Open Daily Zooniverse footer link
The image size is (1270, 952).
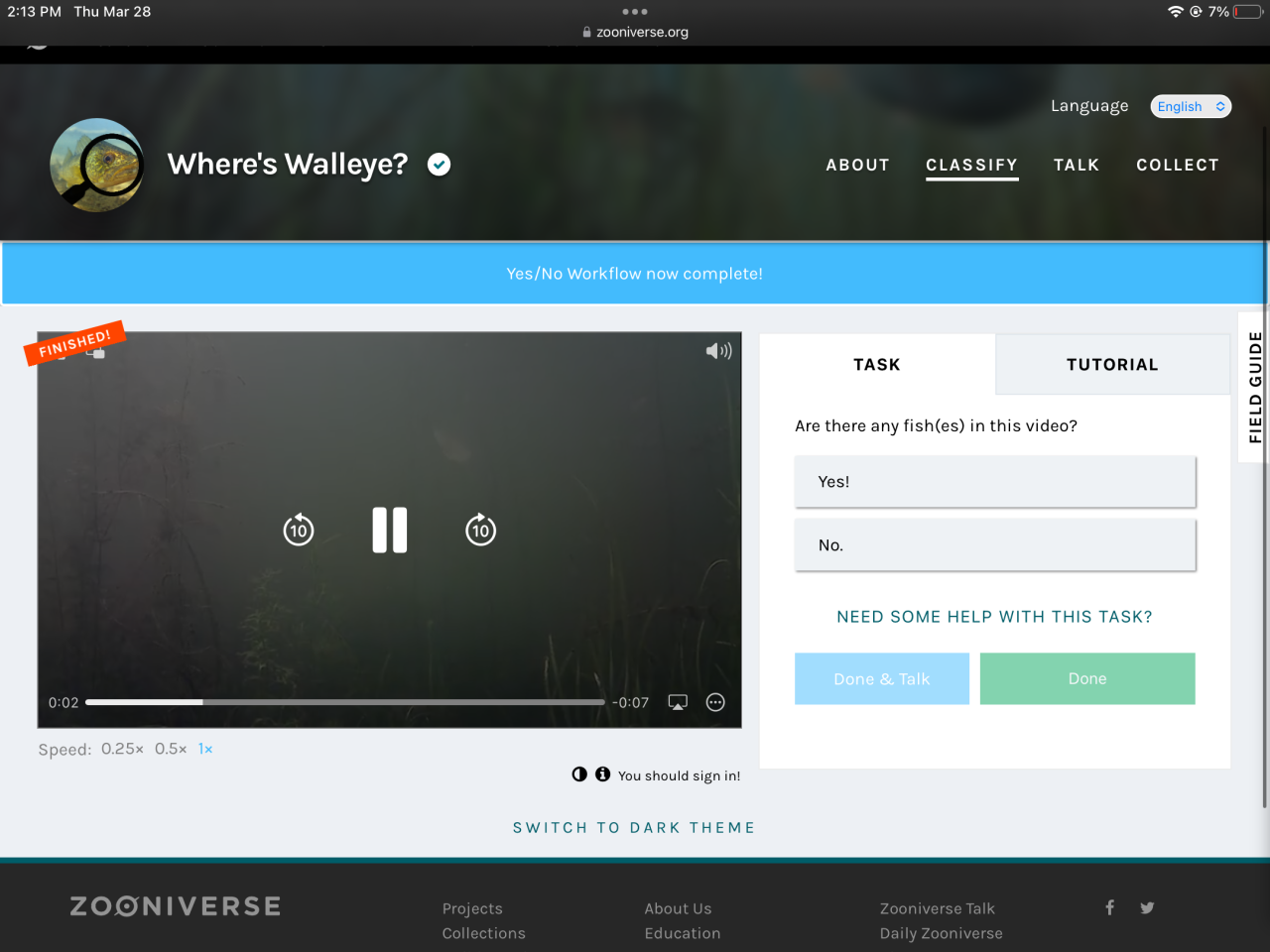tap(941, 933)
